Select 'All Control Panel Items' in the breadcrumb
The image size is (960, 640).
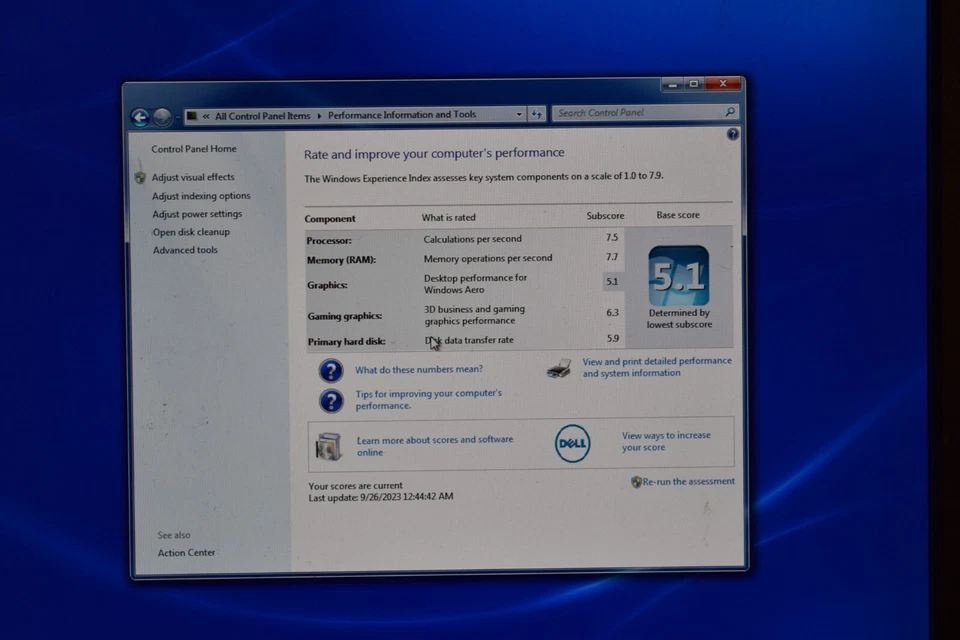[261, 114]
